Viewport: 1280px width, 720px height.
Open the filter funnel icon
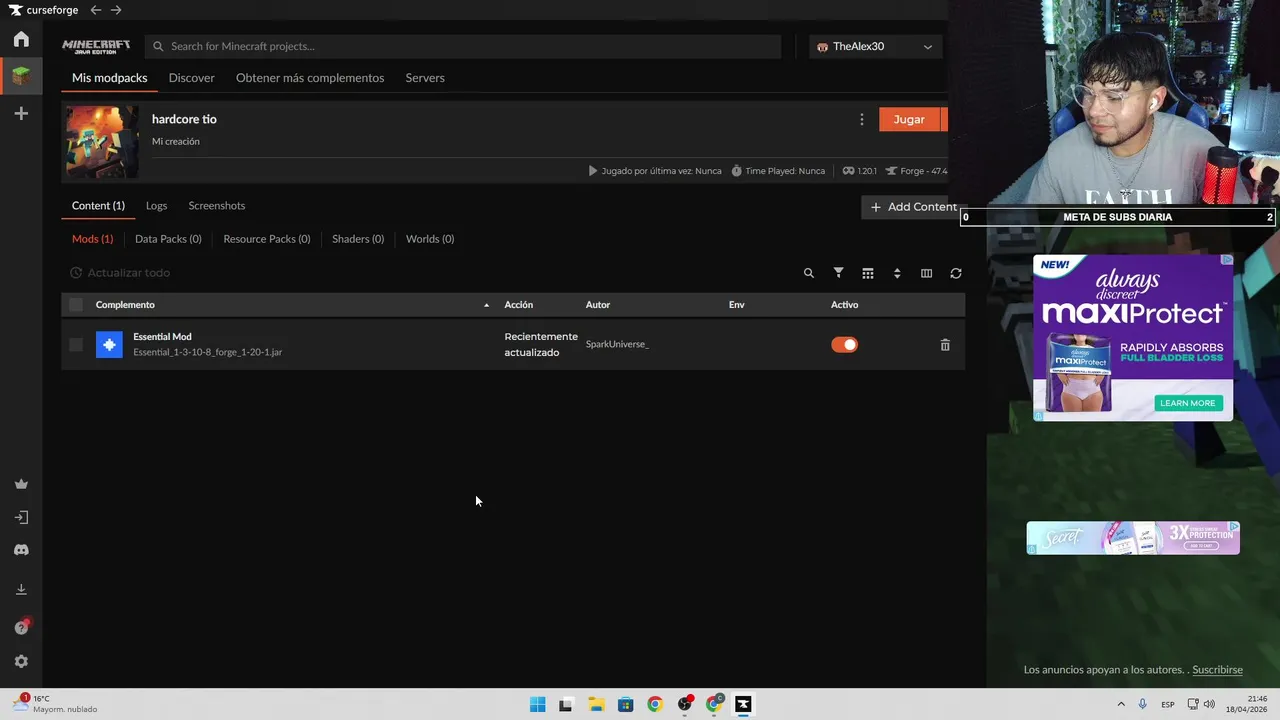[839, 273]
